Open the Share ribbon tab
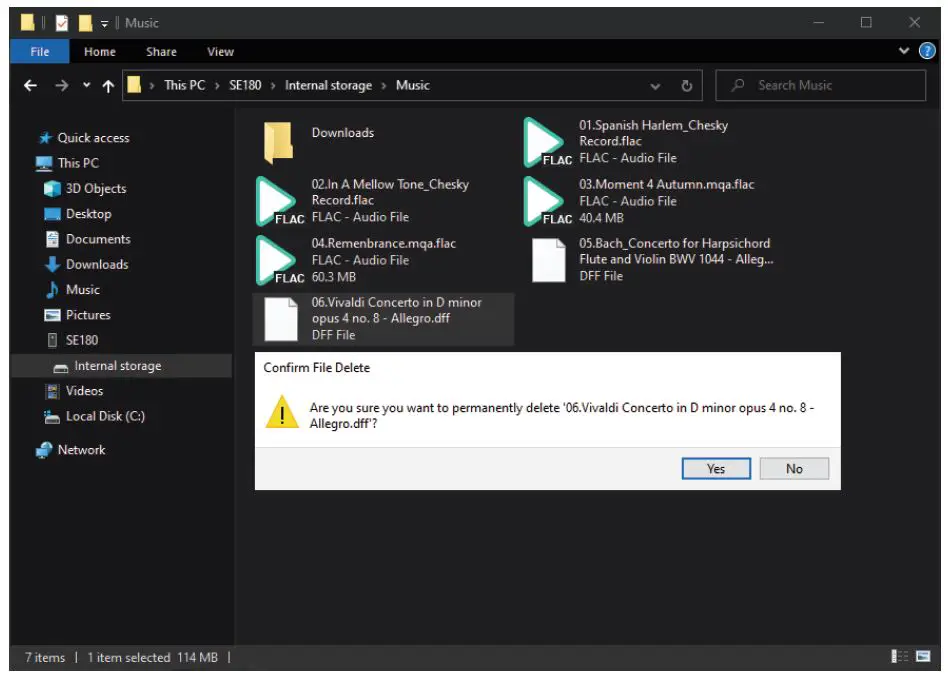The width and height of the screenshot is (948, 673). click(161, 52)
